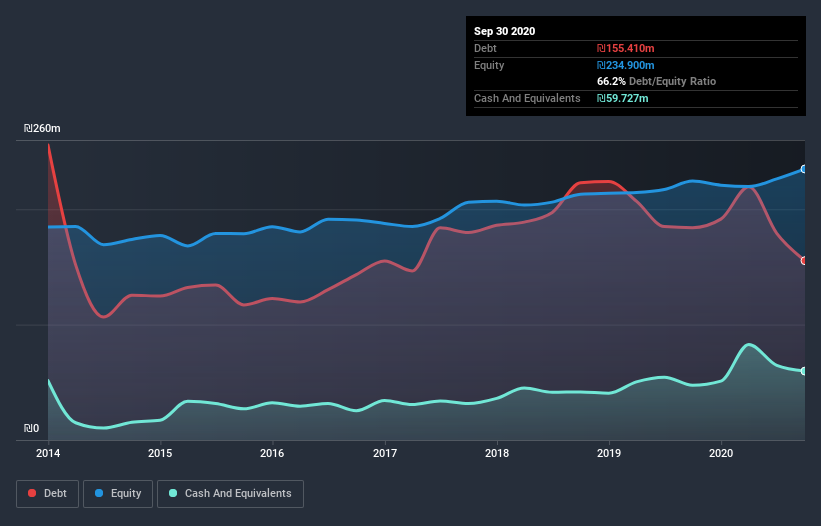This screenshot has width=821, height=526.
Task: Click the ₪155.410m debt value
Action: [626, 49]
